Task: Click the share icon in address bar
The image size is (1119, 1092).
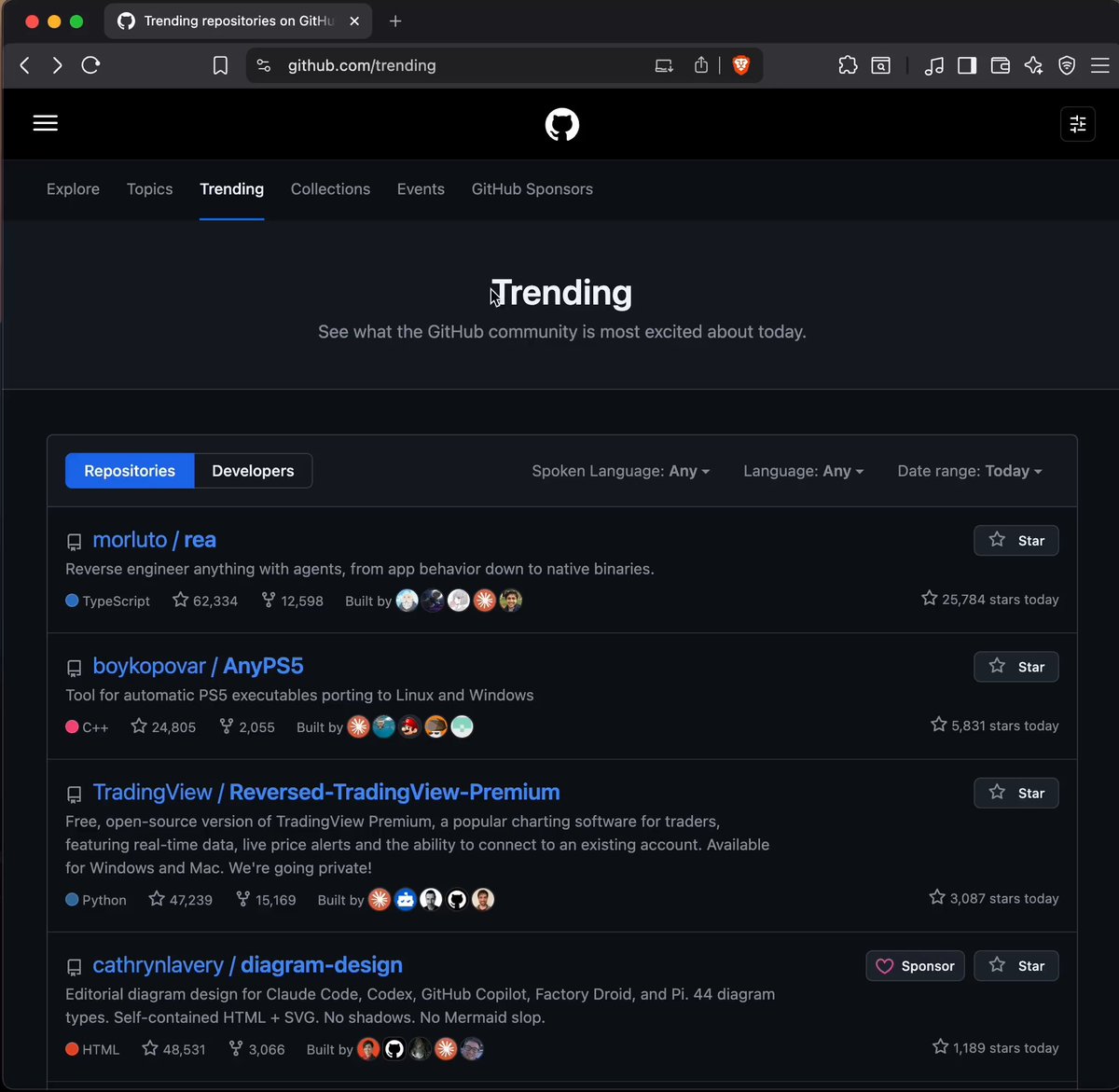Action: coord(701,65)
